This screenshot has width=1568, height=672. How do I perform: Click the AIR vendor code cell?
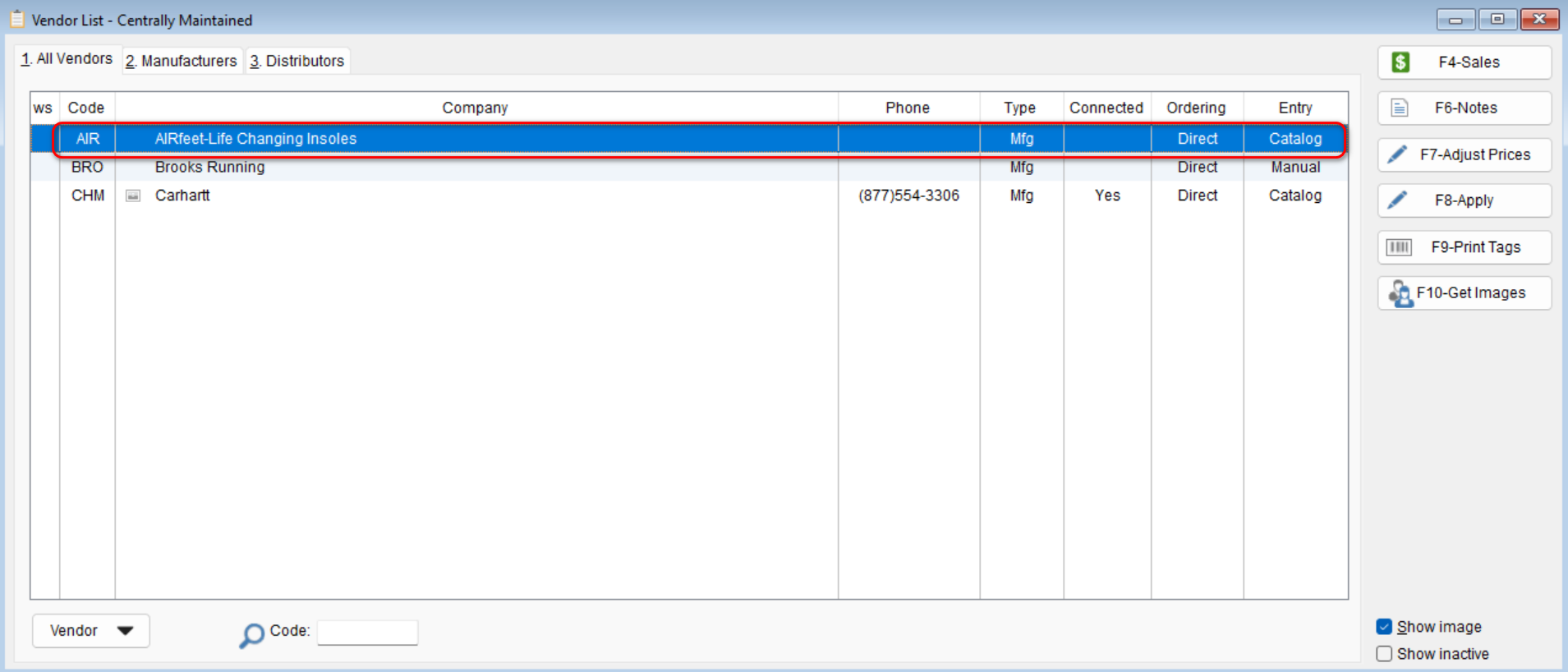tap(88, 139)
